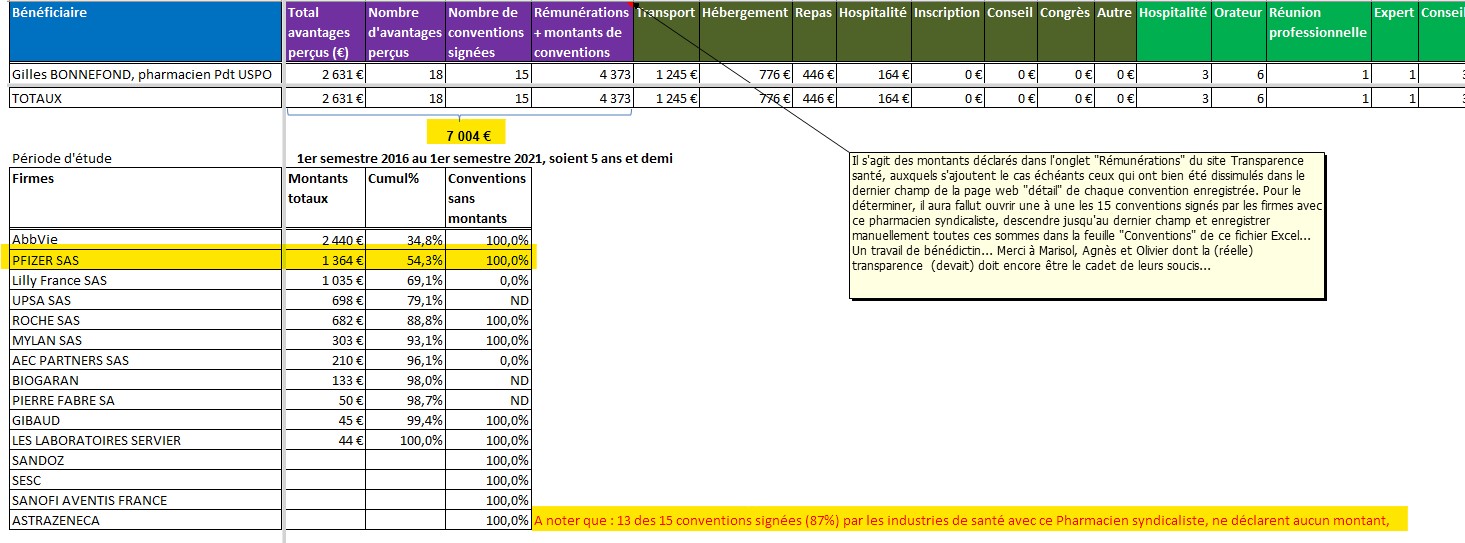Screen dimensions: 1465x543
Task: Click the 'Réunion professionnelle' header
Action: click(x=1318, y=32)
